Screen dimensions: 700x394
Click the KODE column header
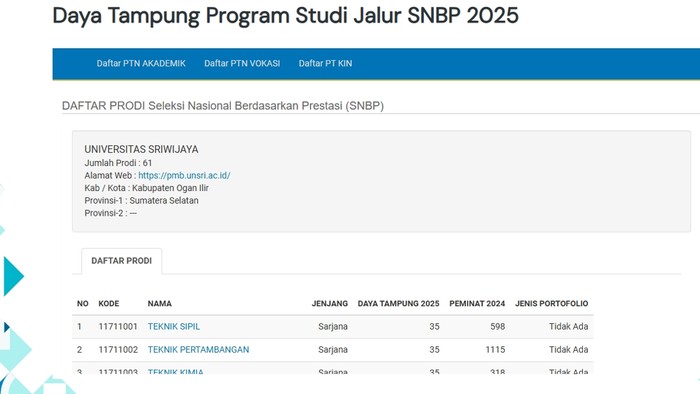[108, 304]
